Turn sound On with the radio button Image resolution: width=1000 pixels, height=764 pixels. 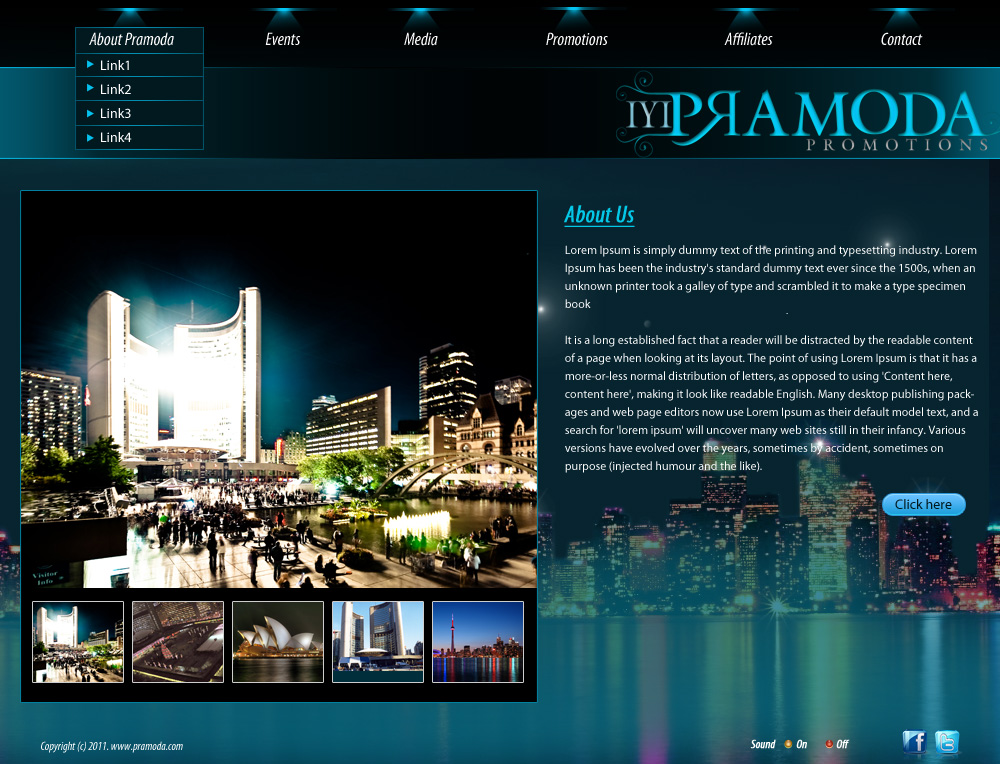tap(788, 744)
